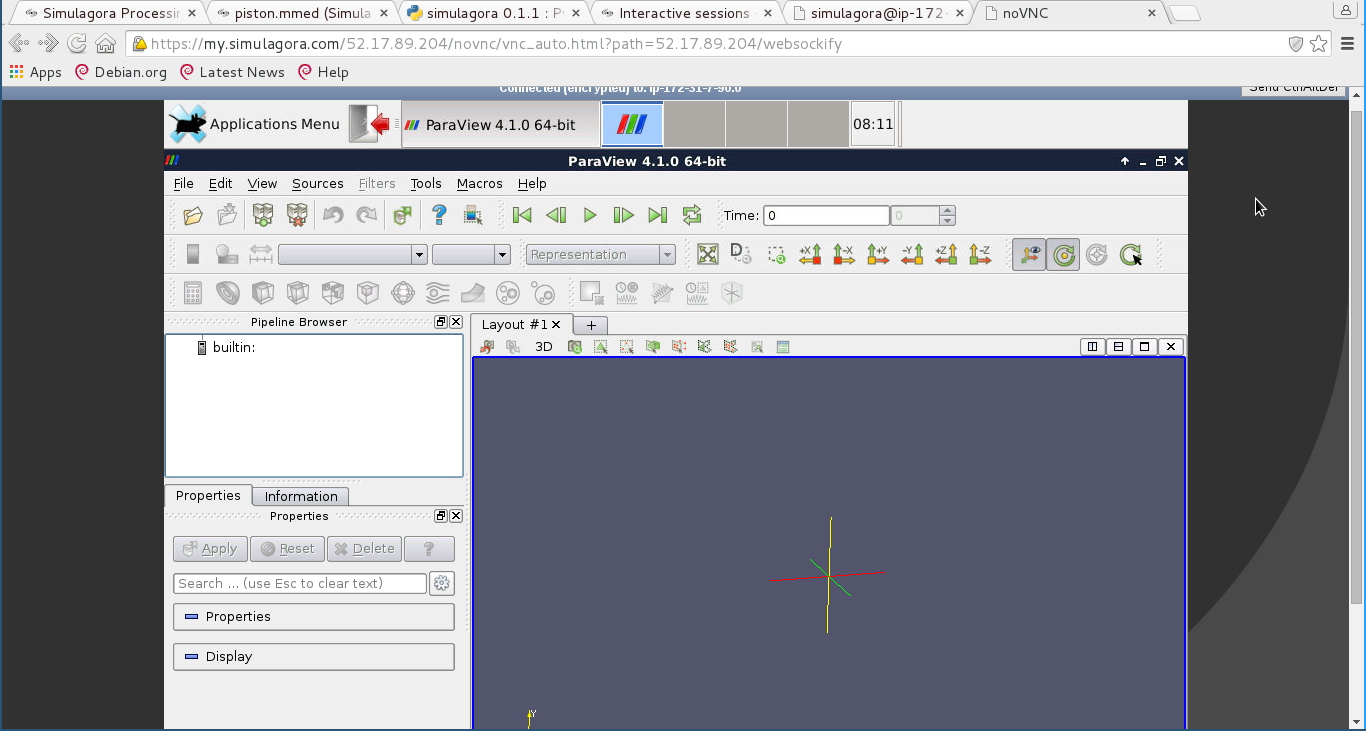1366x731 pixels.
Task: Open the Macros menu
Action: point(480,184)
